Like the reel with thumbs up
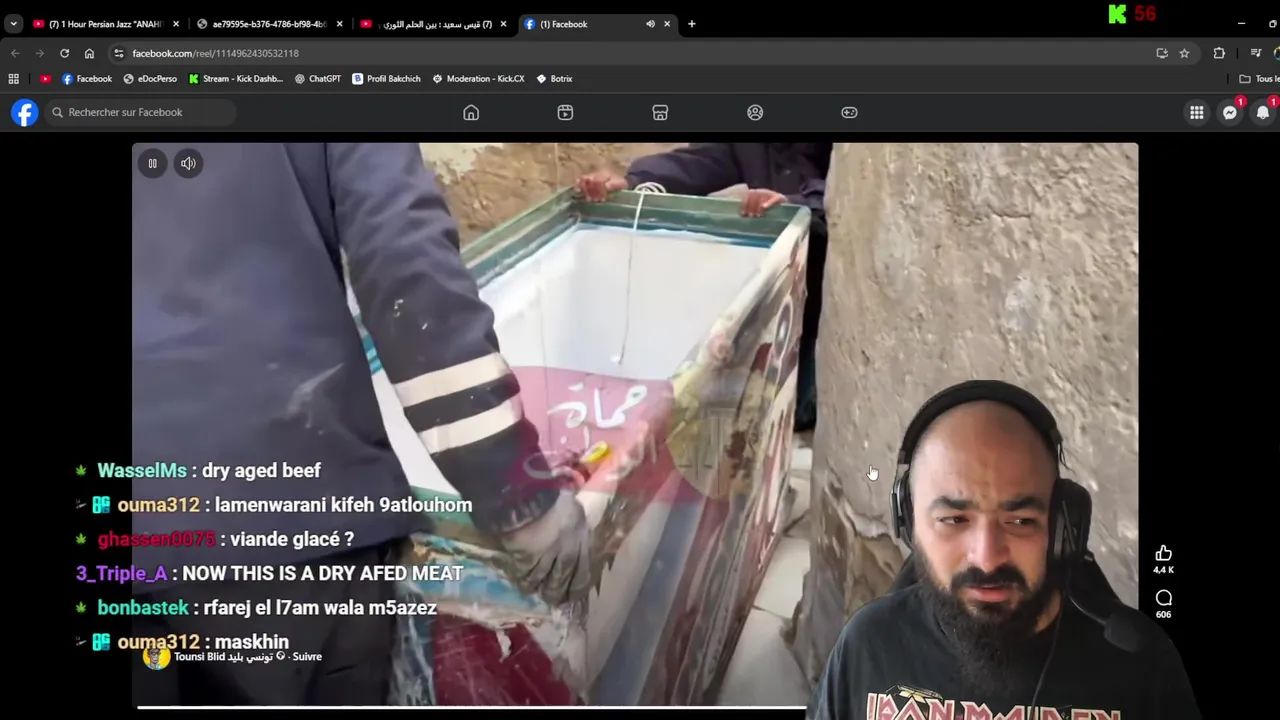 tap(1163, 553)
